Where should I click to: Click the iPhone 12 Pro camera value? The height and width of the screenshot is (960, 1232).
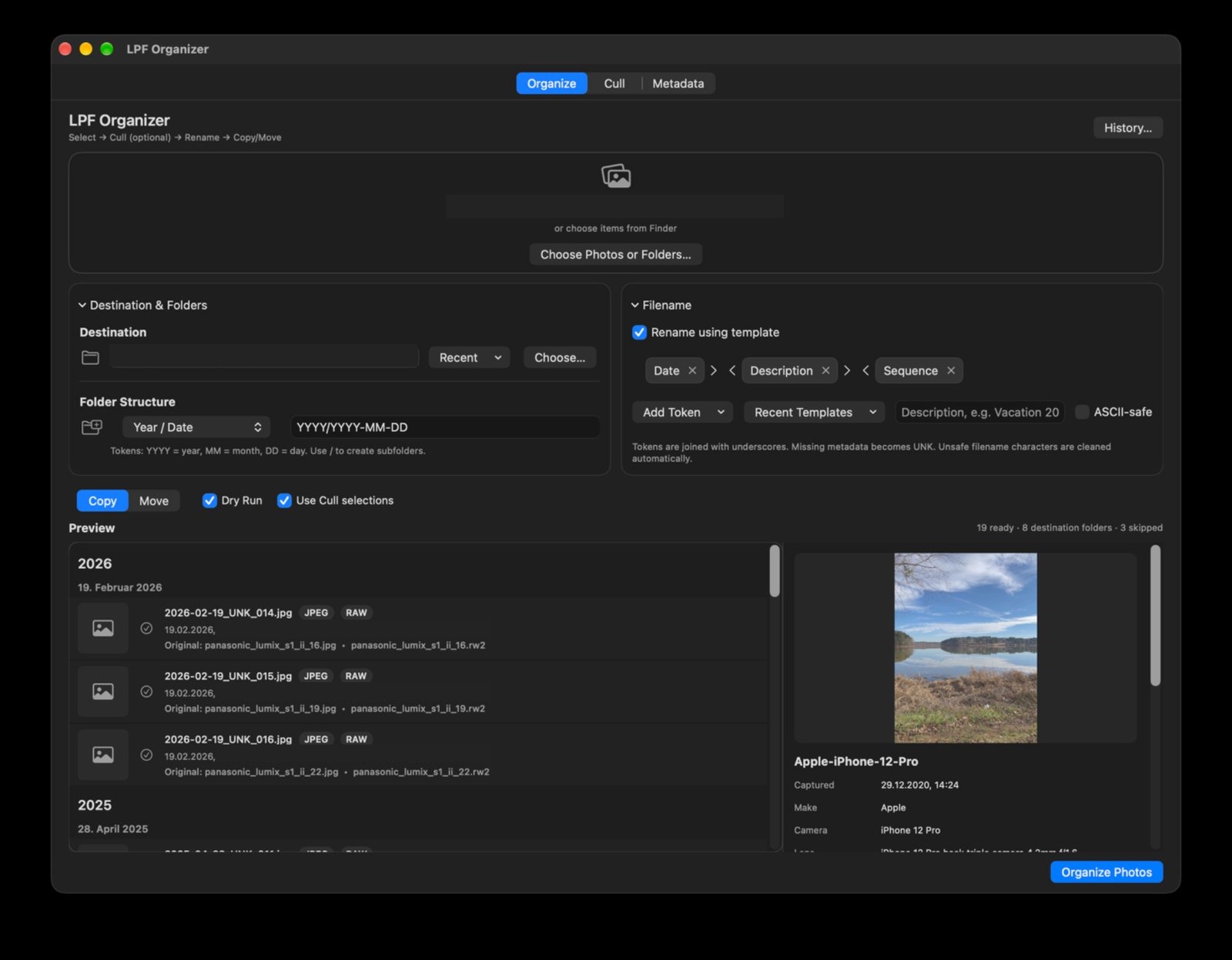point(910,830)
